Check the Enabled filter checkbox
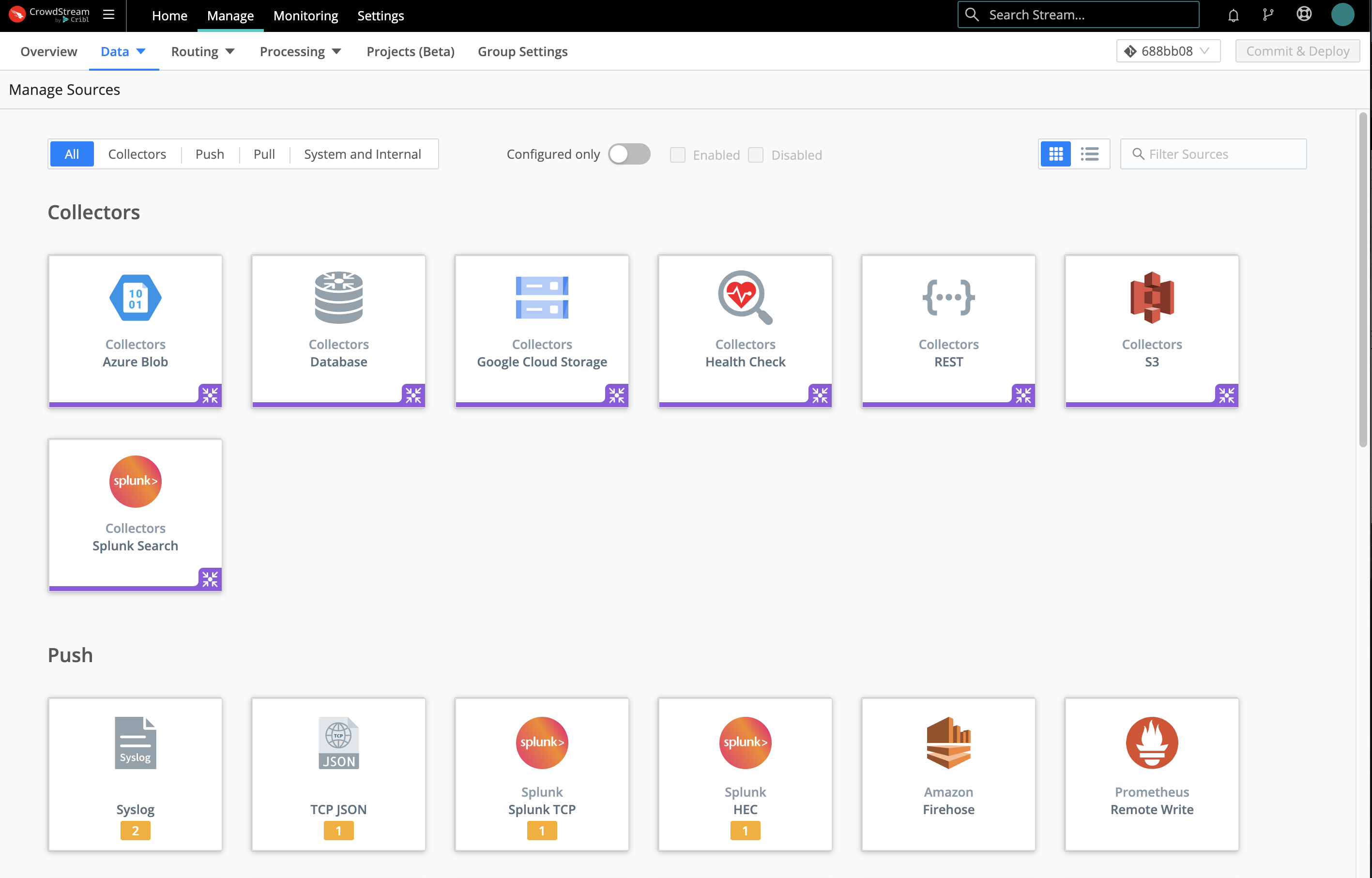Image resolution: width=1372 pixels, height=878 pixels. 677,154
